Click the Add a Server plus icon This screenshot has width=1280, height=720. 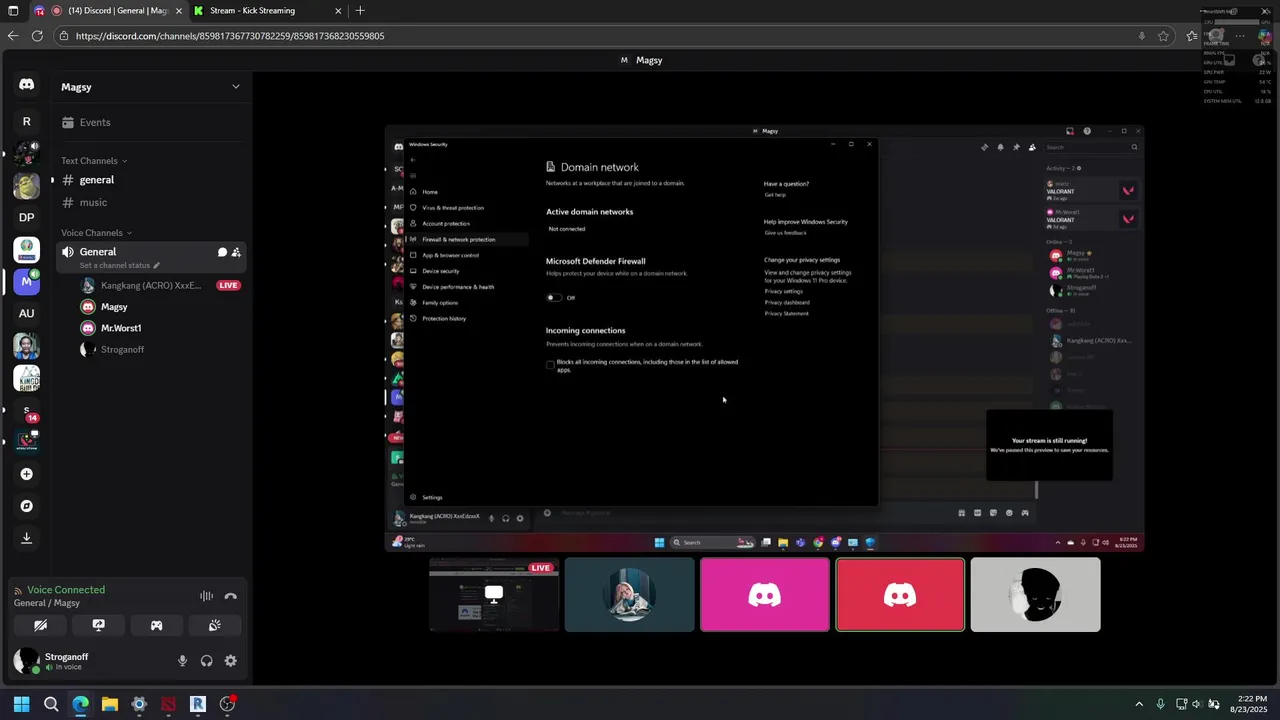point(26,474)
